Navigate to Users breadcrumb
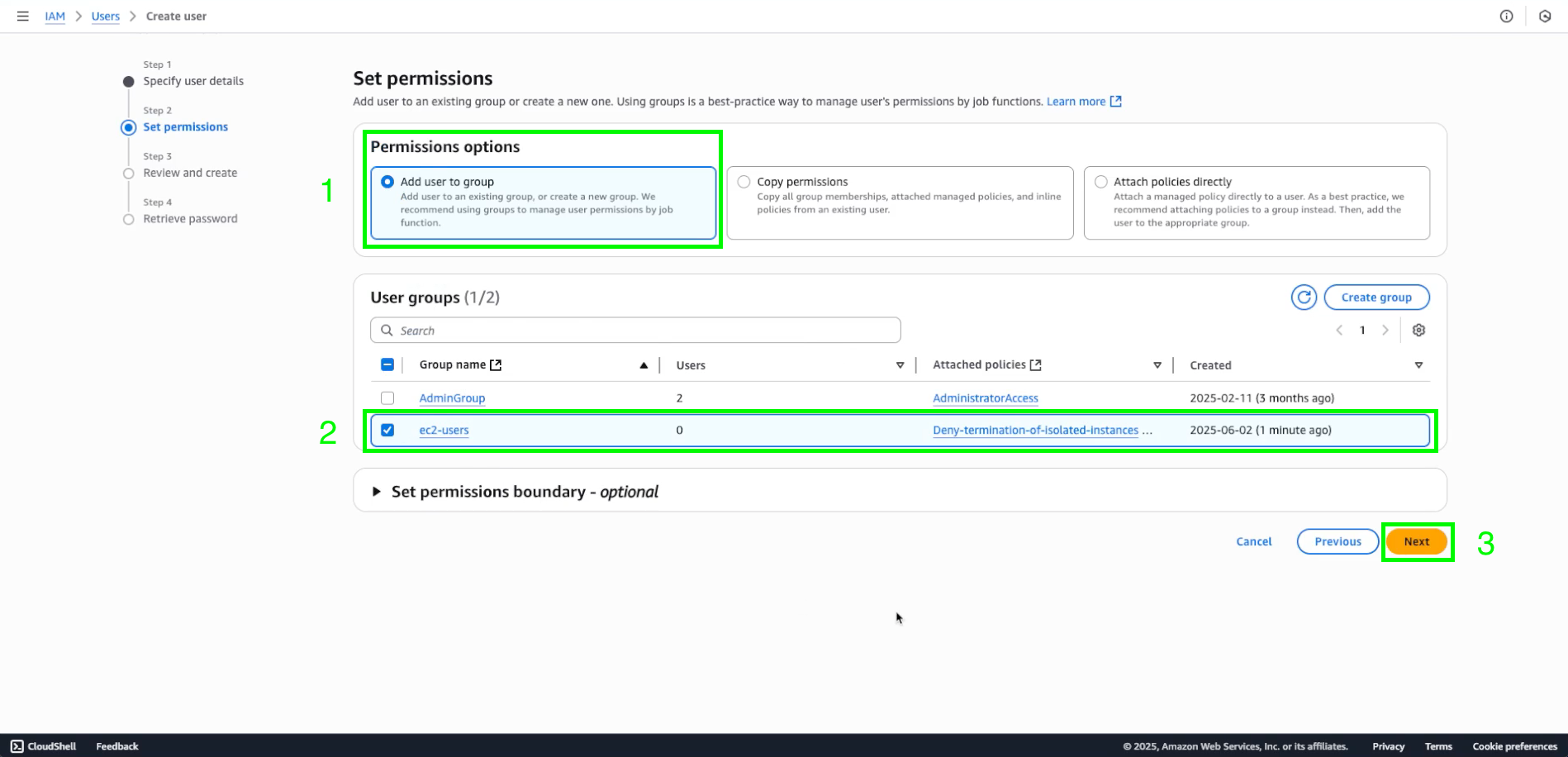The width and height of the screenshot is (1568, 757). tap(106, 17)
